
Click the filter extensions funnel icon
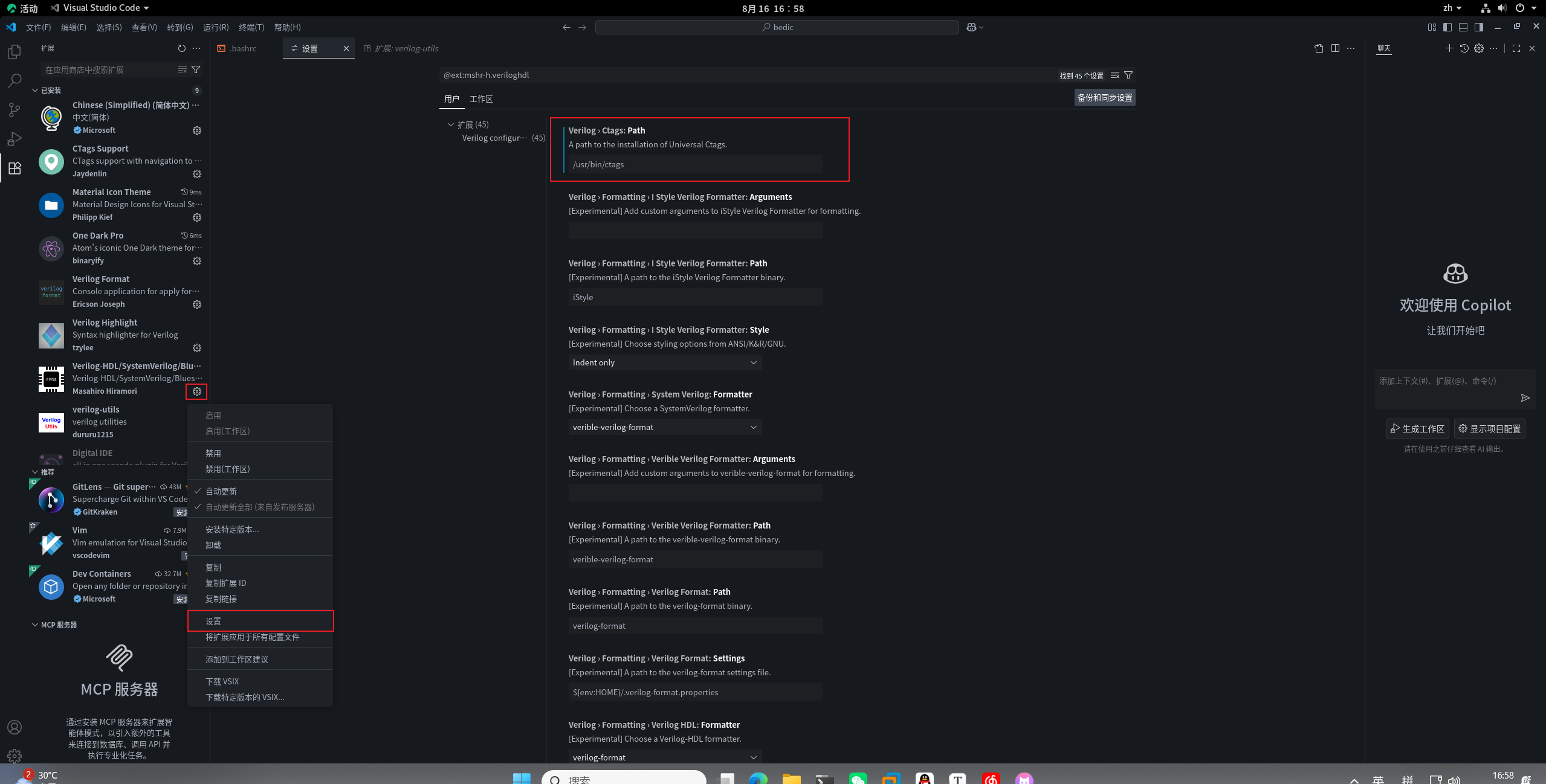(196, 69)
